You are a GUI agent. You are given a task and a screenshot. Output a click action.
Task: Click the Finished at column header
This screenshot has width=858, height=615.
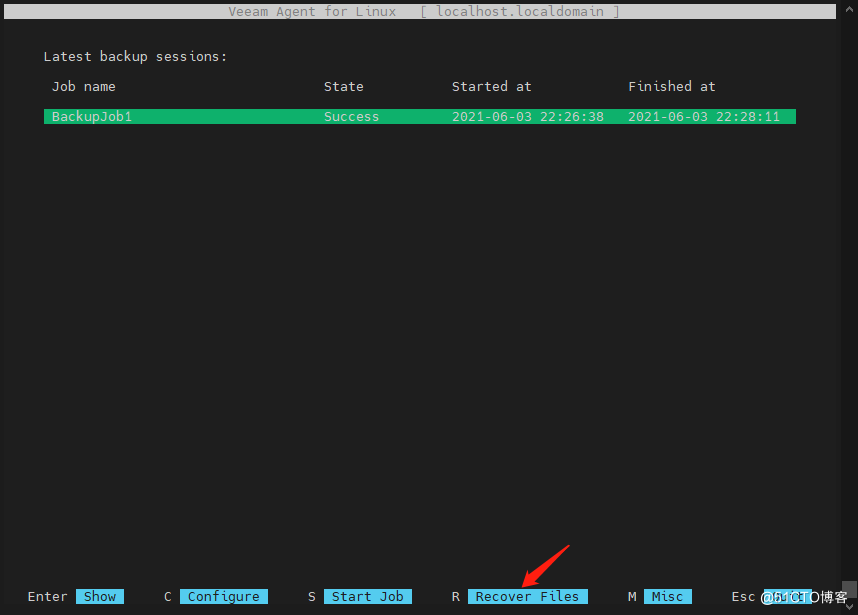click(x=672, y=86)
